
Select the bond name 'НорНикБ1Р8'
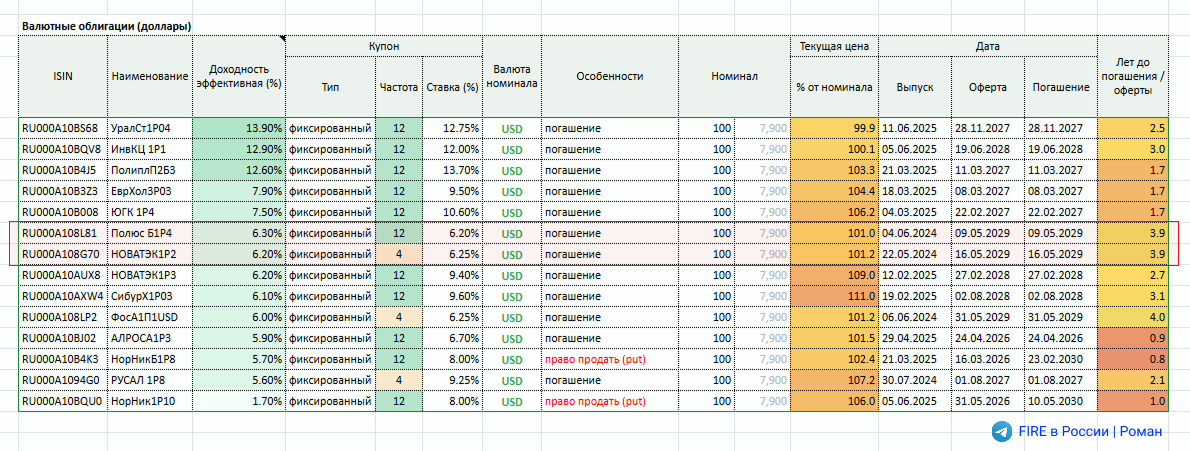(x=150, y=359)
